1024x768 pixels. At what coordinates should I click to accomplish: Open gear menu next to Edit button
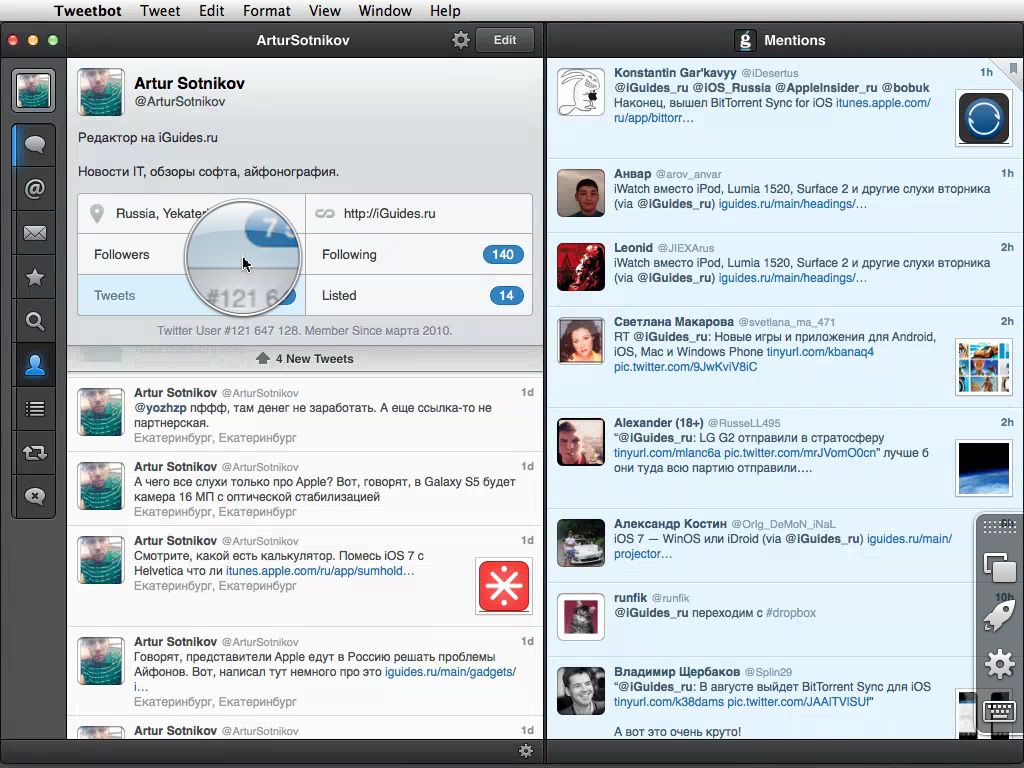(x=461, y=40)
